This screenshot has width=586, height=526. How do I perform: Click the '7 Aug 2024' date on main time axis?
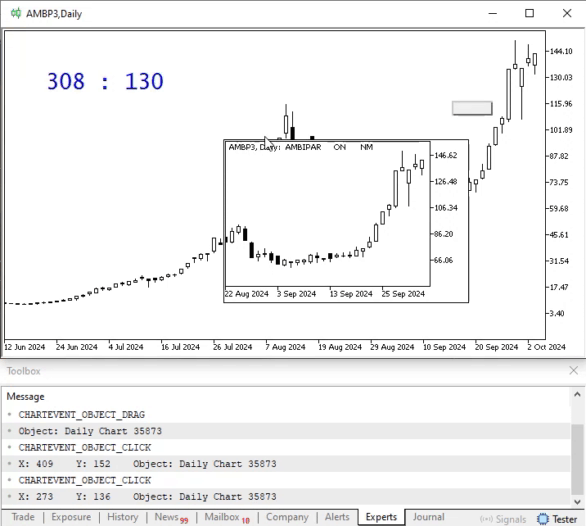(286, 347)
